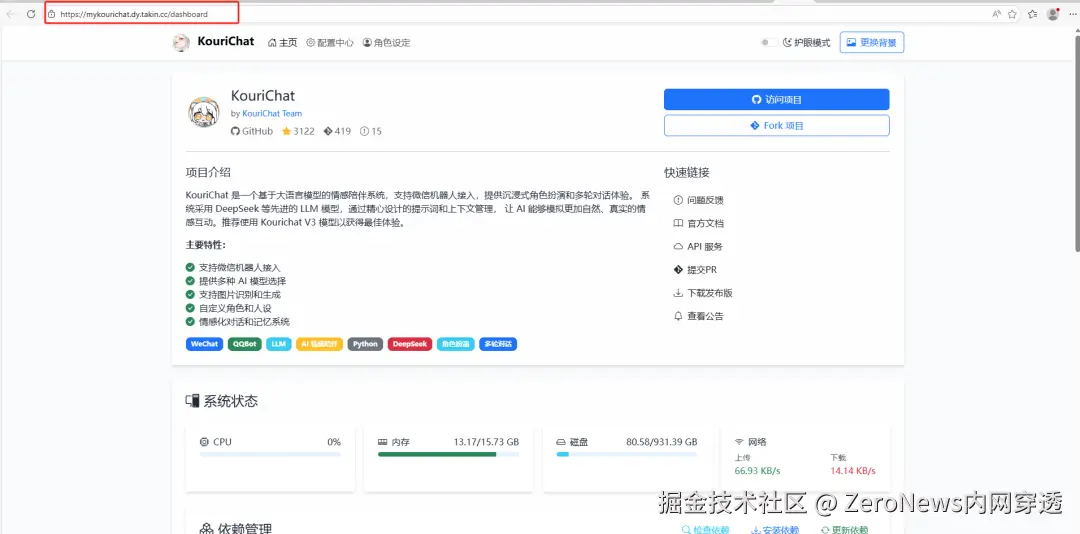The image size is (1080, 534).
Task: Click the CPU usage progress bar
Action: tap(270, 454)
